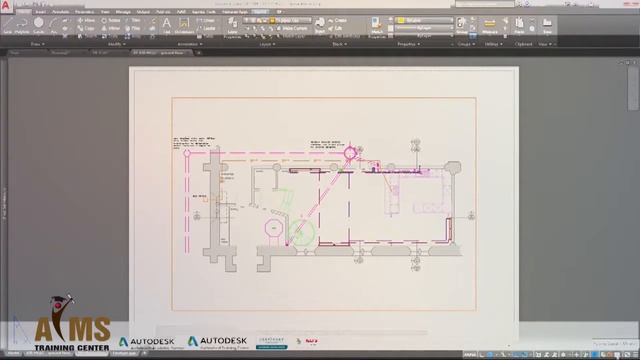
Task: Activate the Trim command
Action: (133, 20)
